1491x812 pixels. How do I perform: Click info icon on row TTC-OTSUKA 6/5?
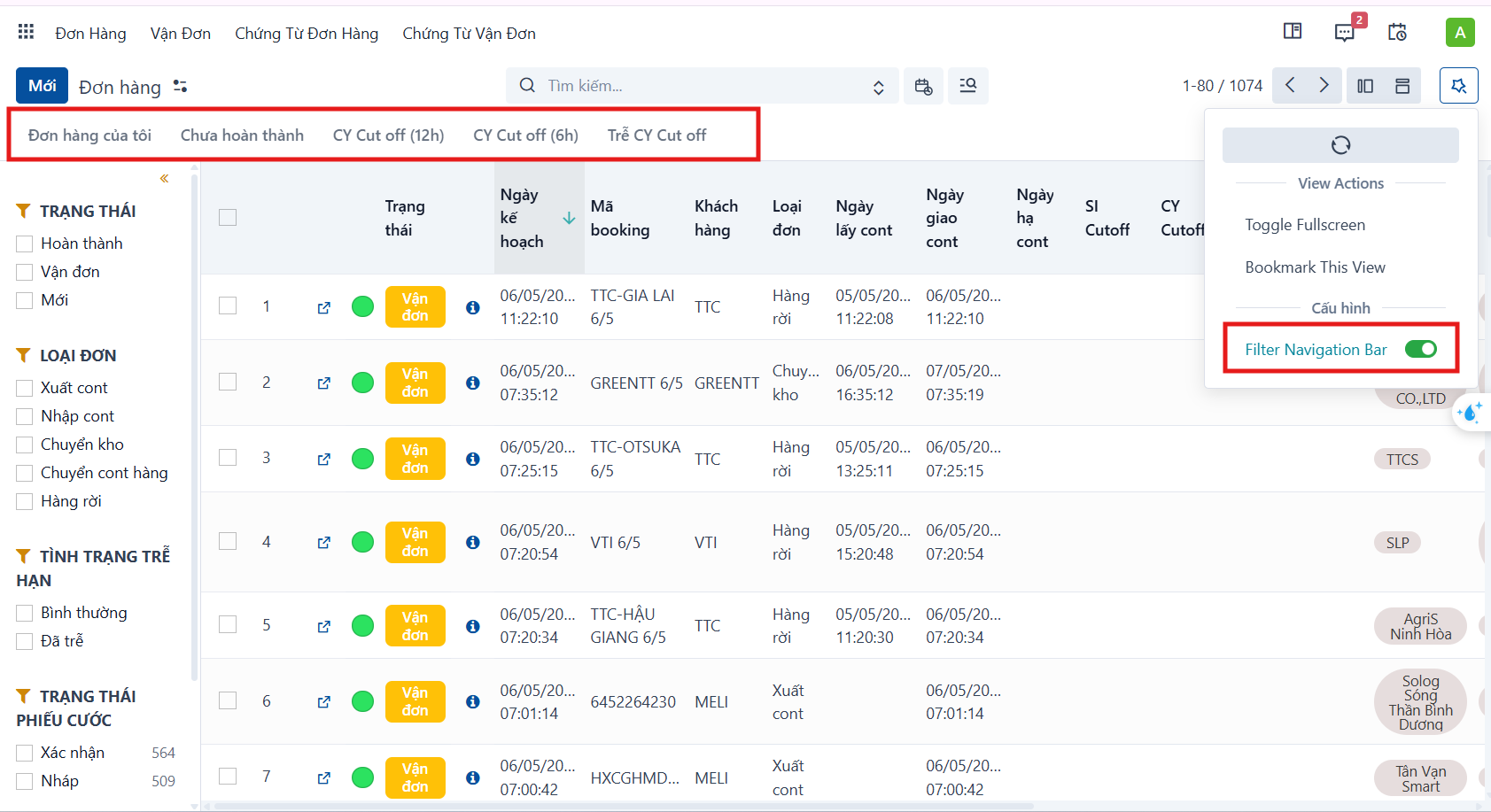point(473,460)
